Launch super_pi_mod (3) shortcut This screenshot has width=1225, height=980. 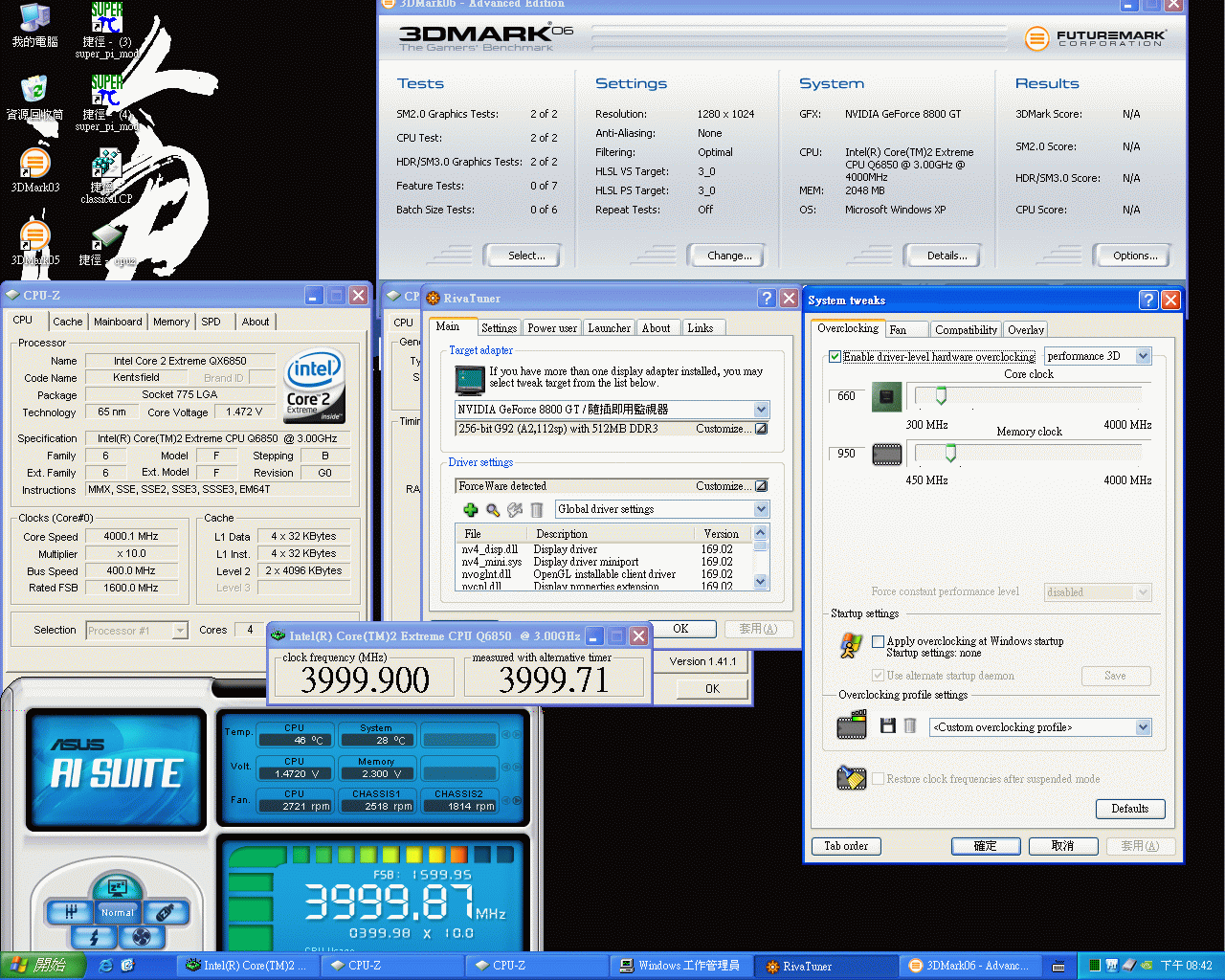[106, 31]
